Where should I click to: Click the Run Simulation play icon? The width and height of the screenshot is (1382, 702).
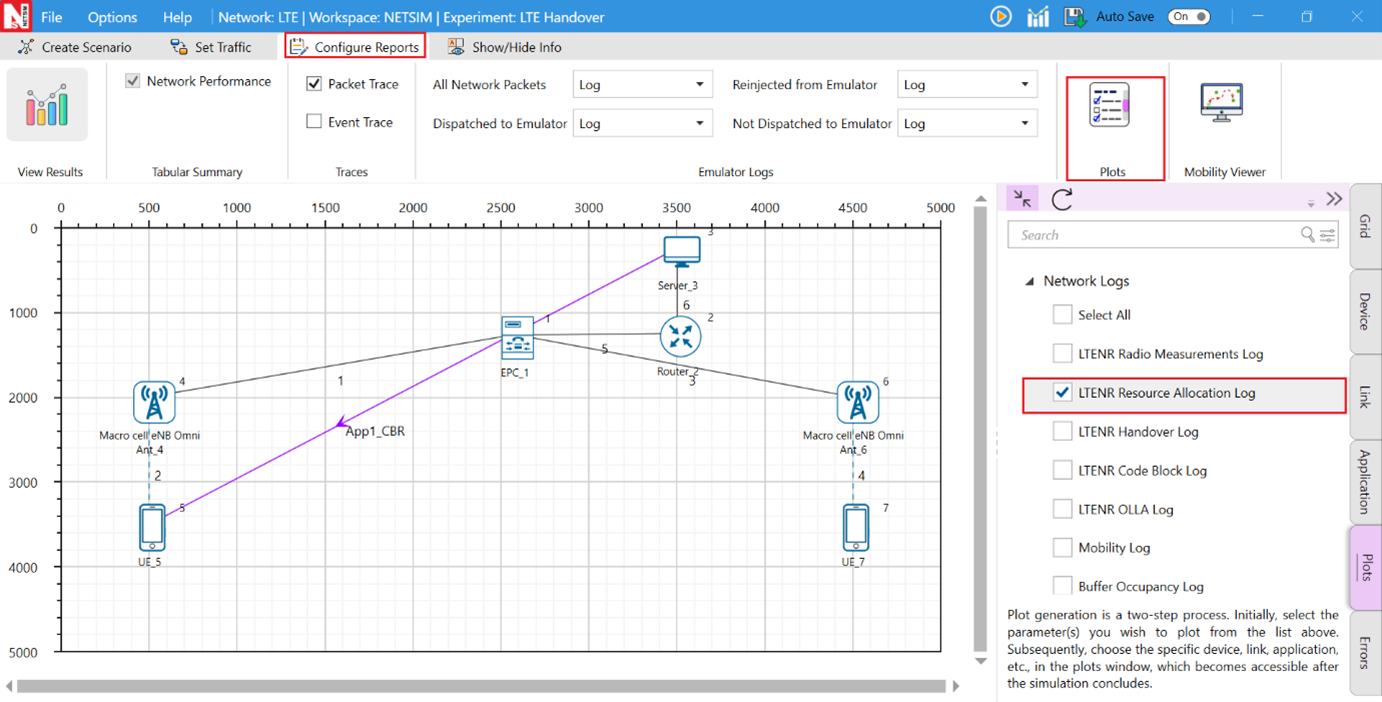pos(1000,17)
